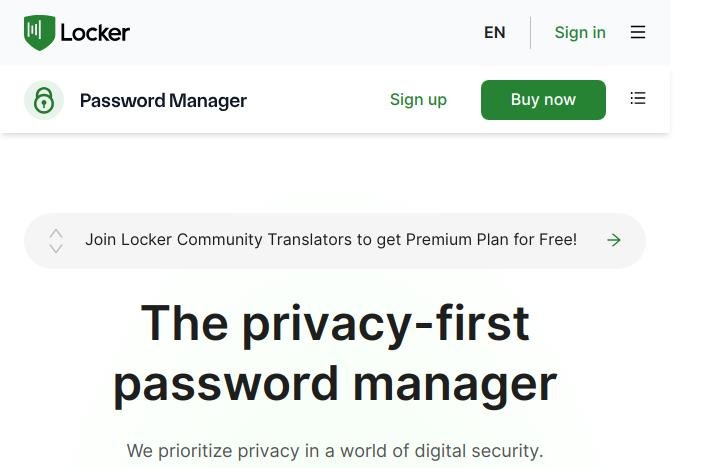The image size is (702, 468).
Task: Select the Password Manager title
Action: [x=163, y=100]
